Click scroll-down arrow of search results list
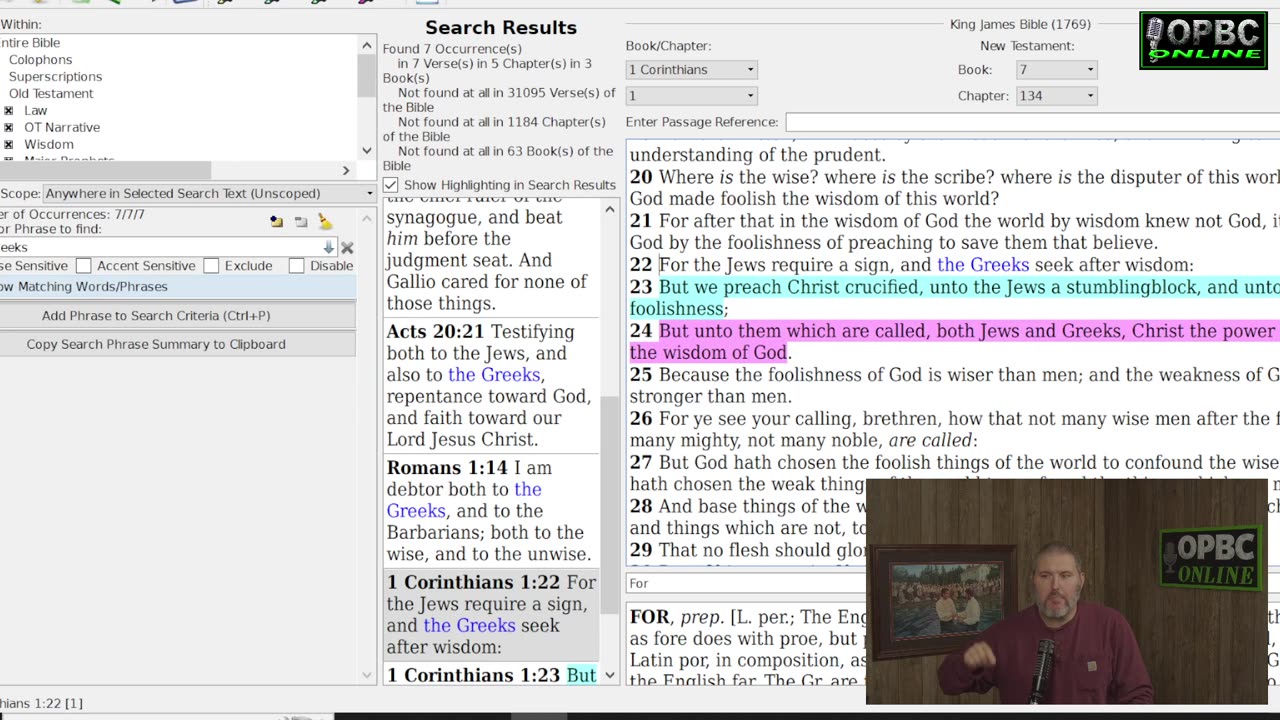 pyautogui.click(x=609, y=676)
